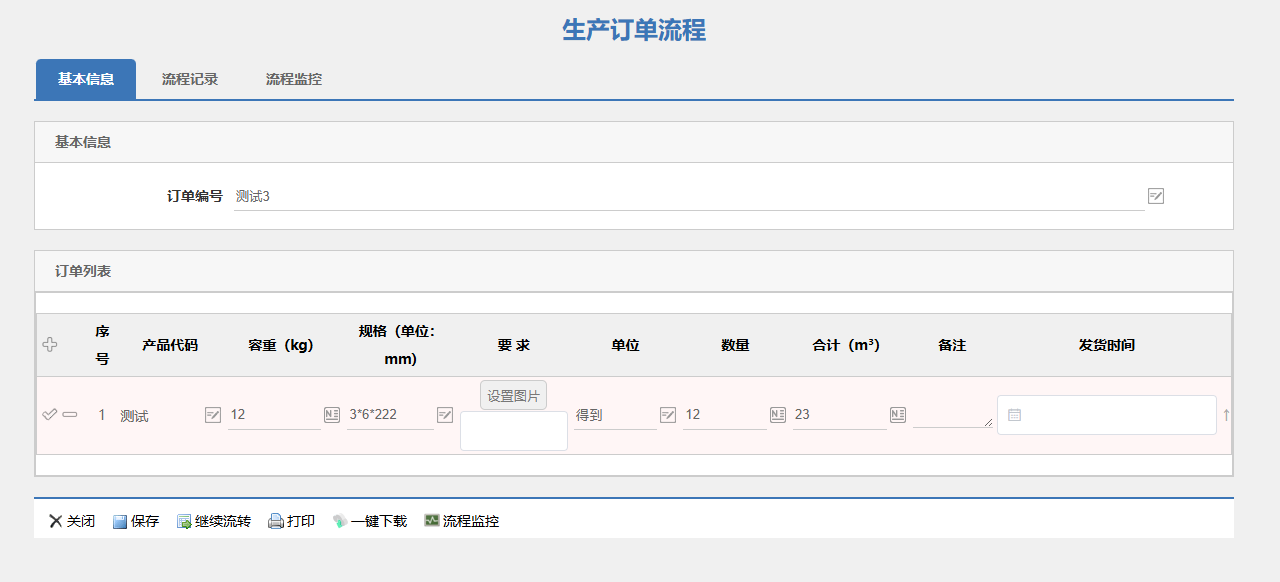Click the up arrow to move row up
This screenshot has width=1280, height=582.
click(1226, 415)
